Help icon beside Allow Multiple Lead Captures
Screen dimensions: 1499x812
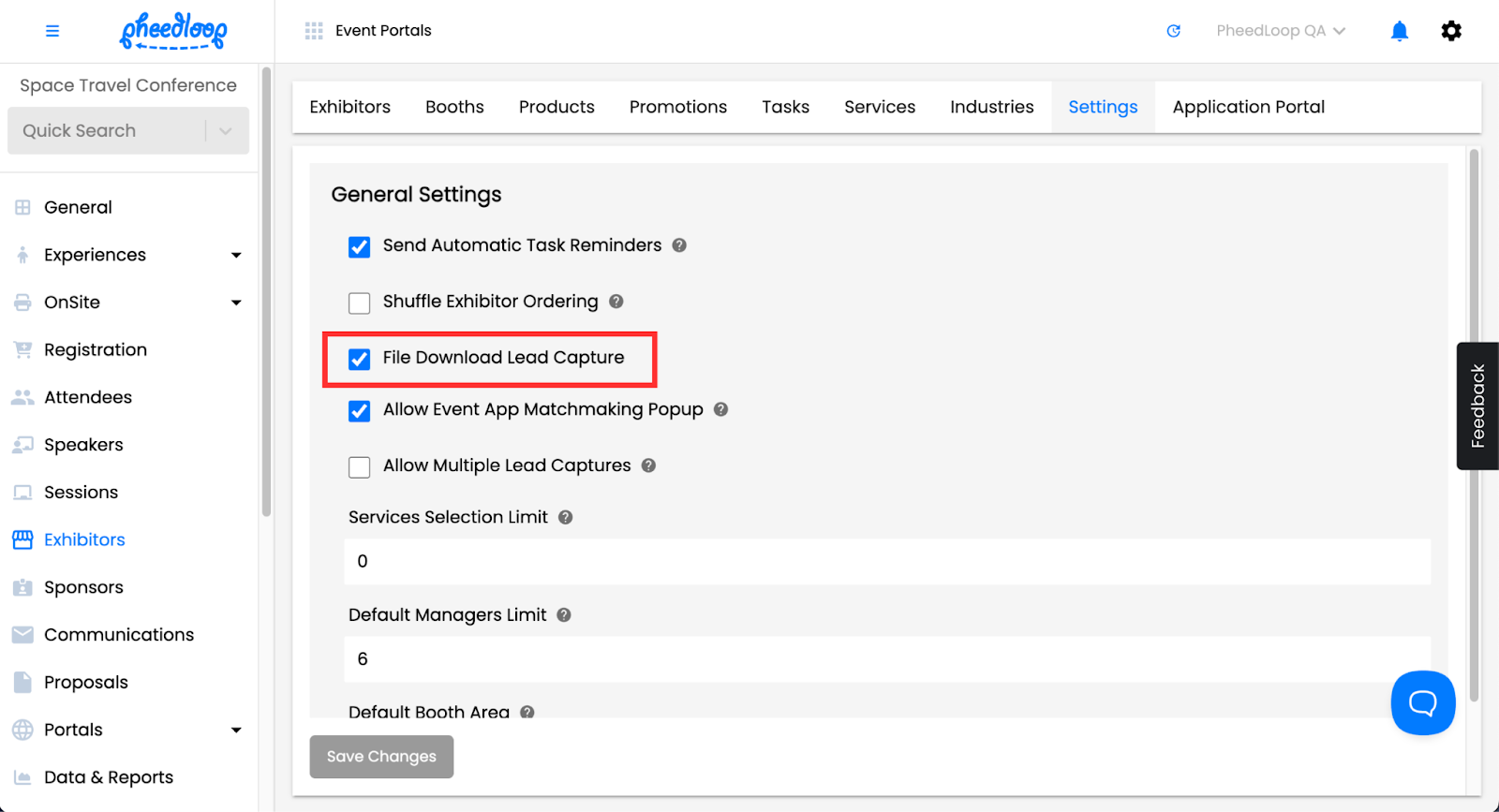coord(648,465)
